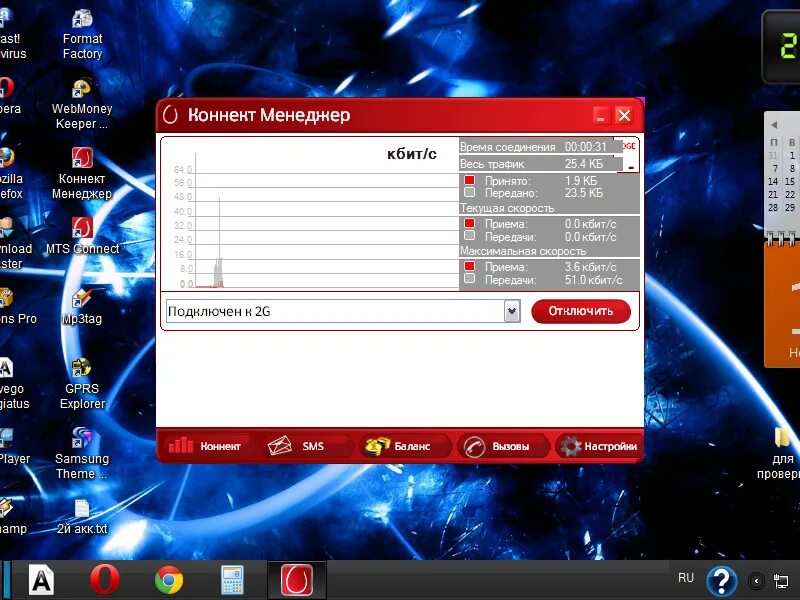Click the blue help question mark icon
Screen dimensions: 800x600
click(721, 581)
